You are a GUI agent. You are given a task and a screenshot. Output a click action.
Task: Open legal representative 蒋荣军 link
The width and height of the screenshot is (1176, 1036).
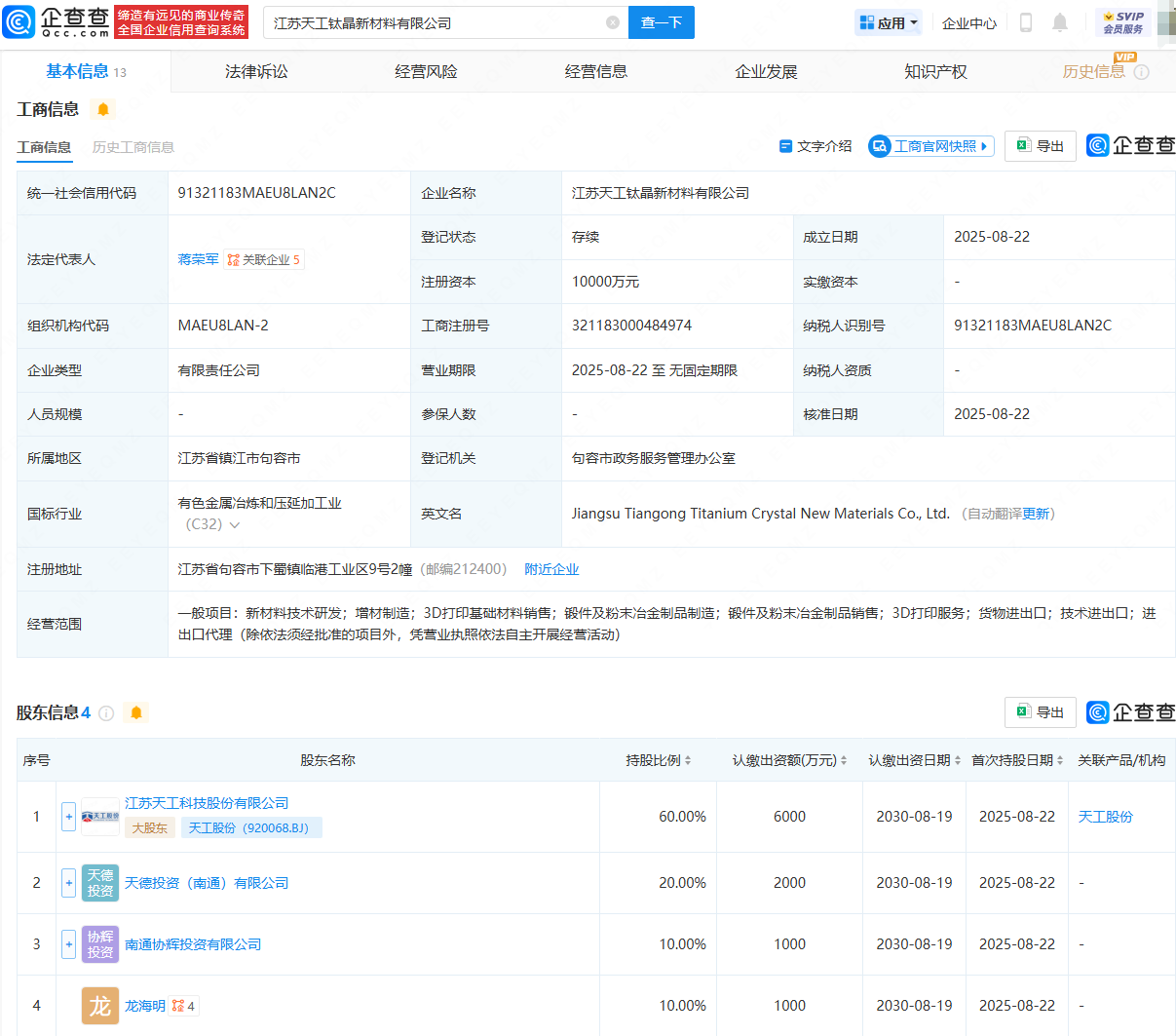pyautogui.click(x=198, y=259)
